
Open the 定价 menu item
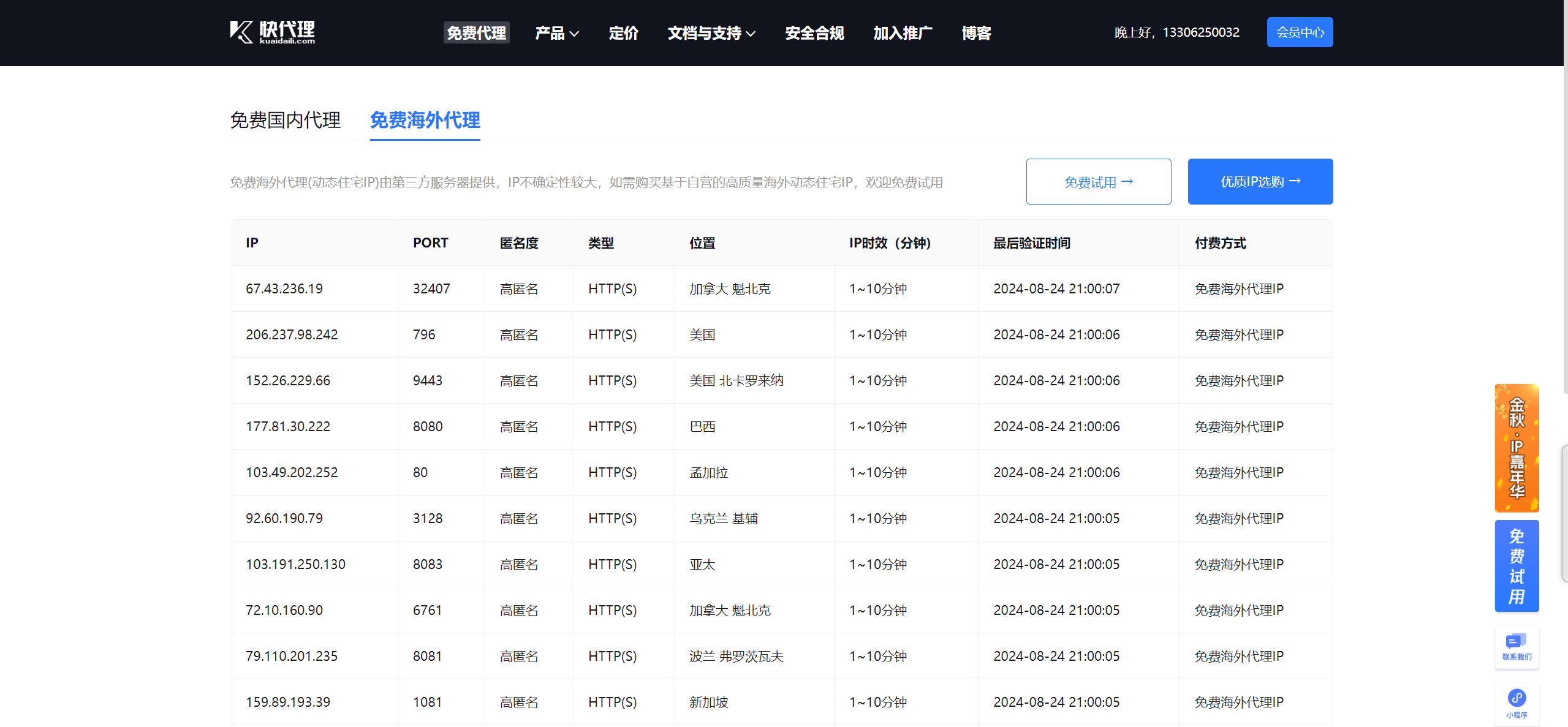[x=623, y=33]
